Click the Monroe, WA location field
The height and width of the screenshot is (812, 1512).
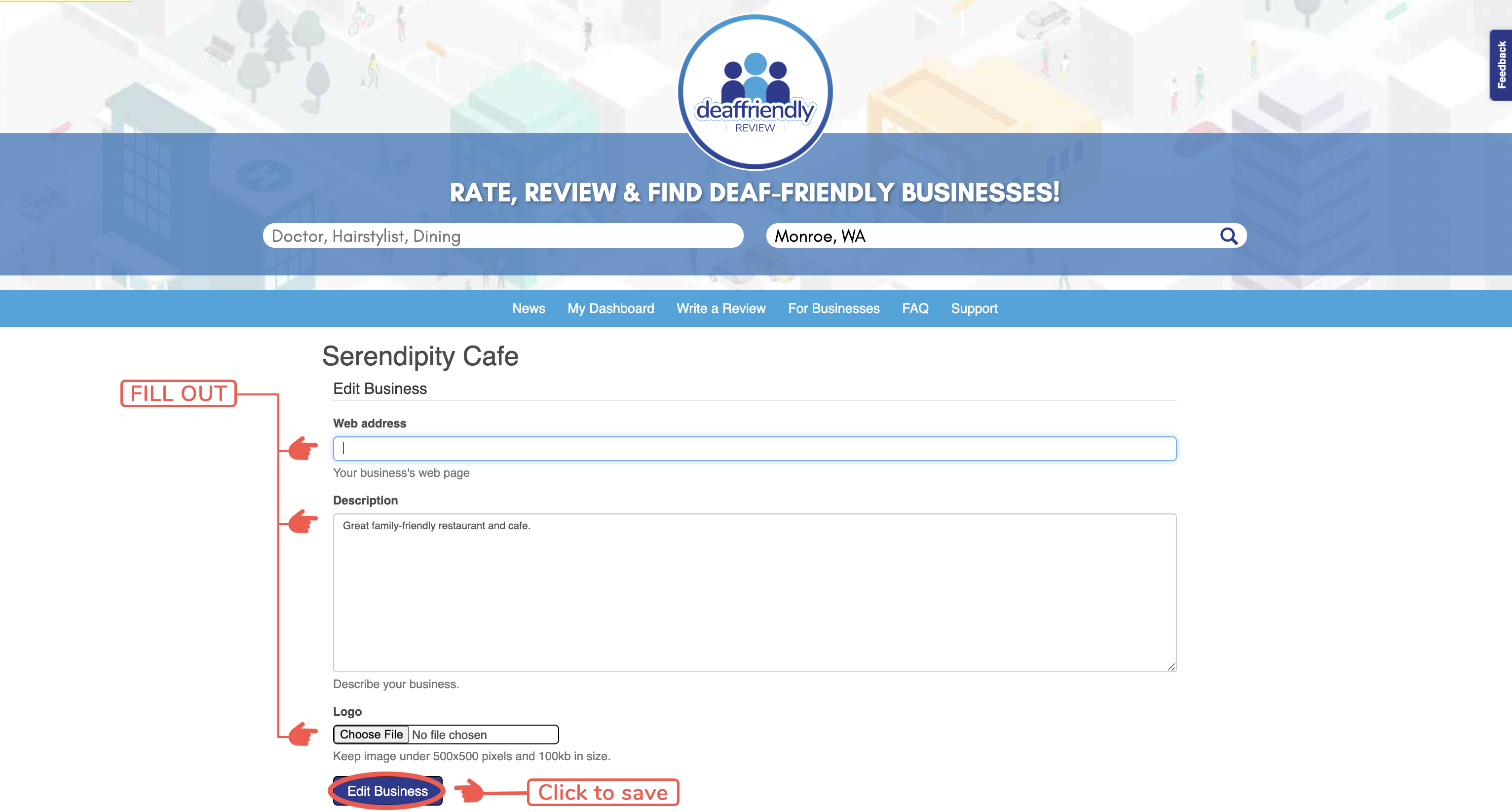(992, 236)
